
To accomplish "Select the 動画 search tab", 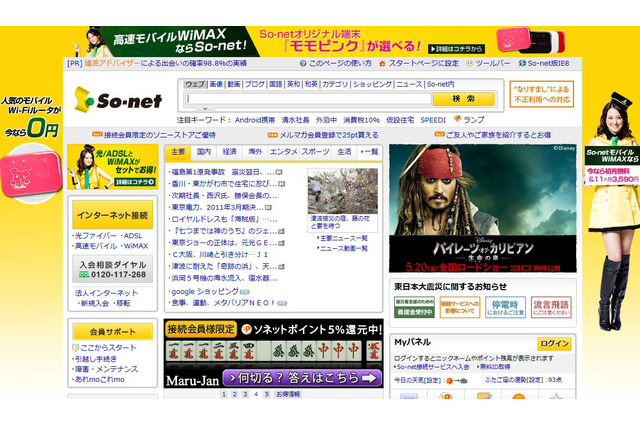I will 234,84.
